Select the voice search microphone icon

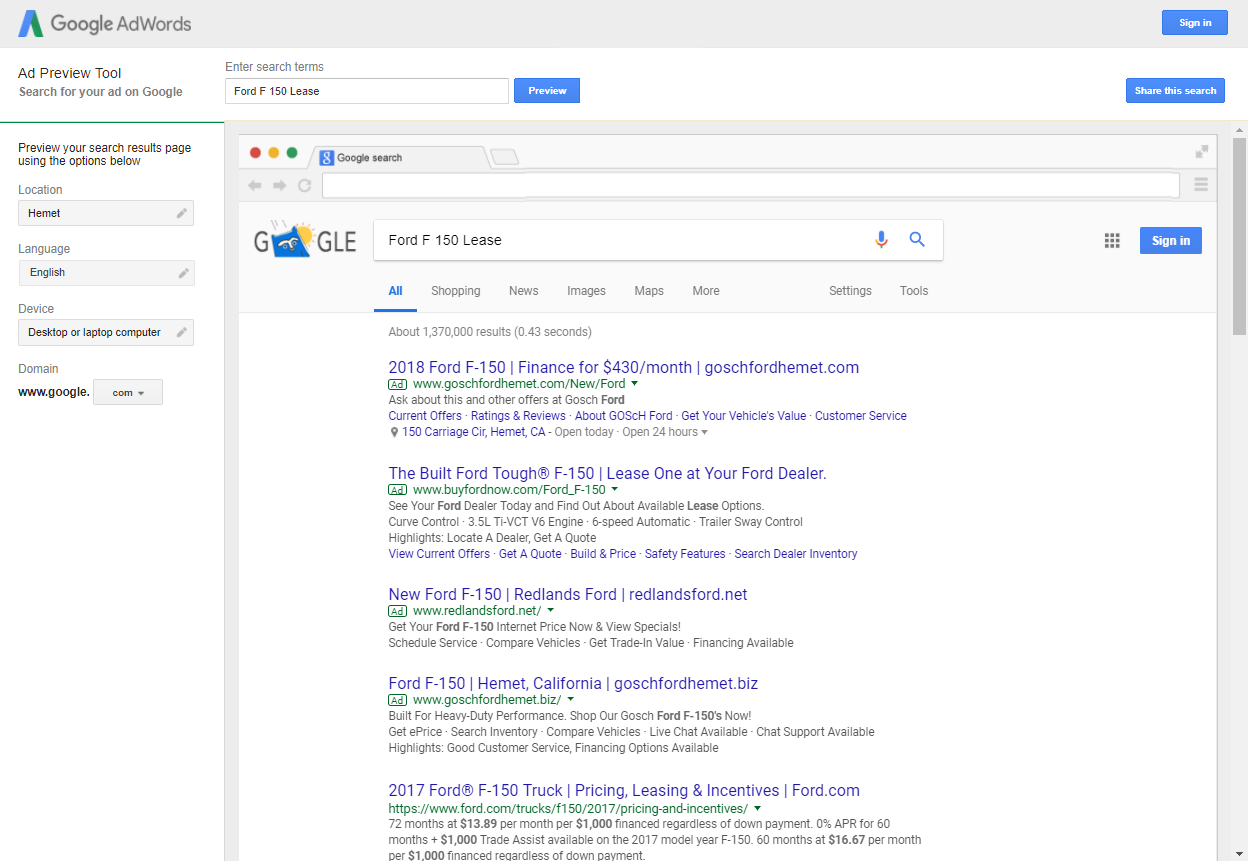pos(881,240)
